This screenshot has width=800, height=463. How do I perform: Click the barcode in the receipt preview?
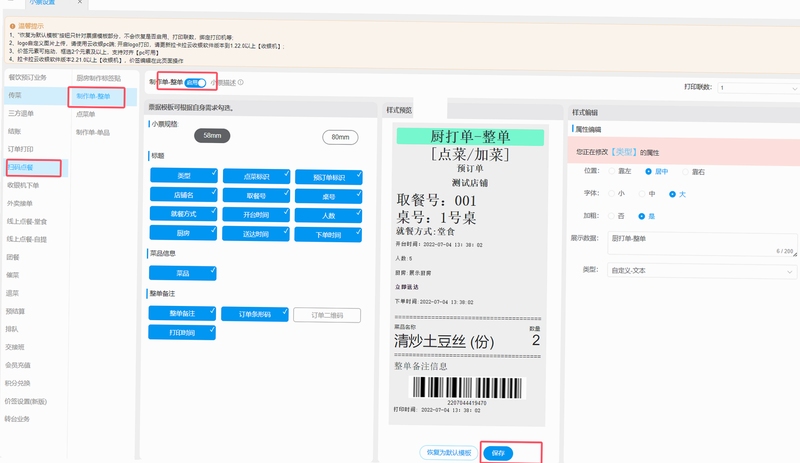coord(467,388)
